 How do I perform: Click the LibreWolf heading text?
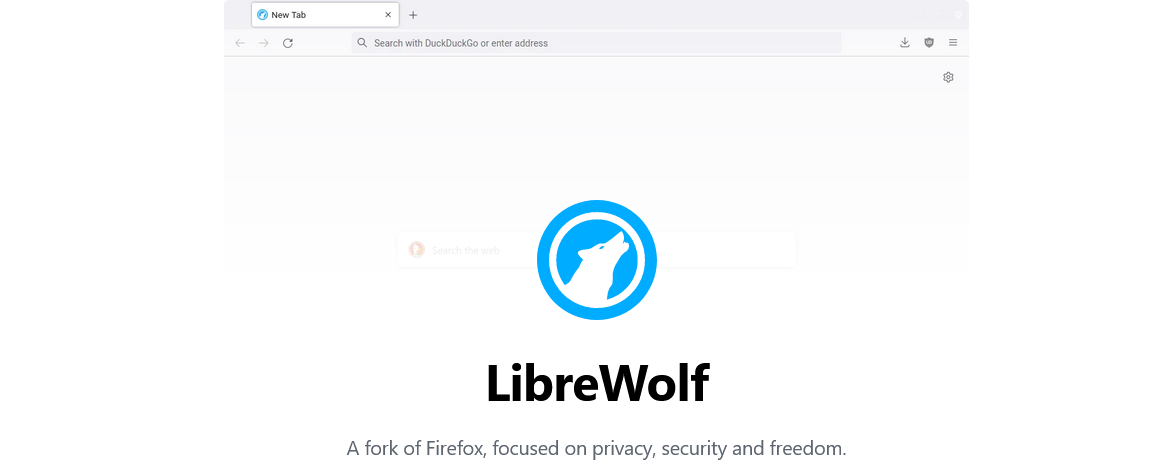point(597,383)
